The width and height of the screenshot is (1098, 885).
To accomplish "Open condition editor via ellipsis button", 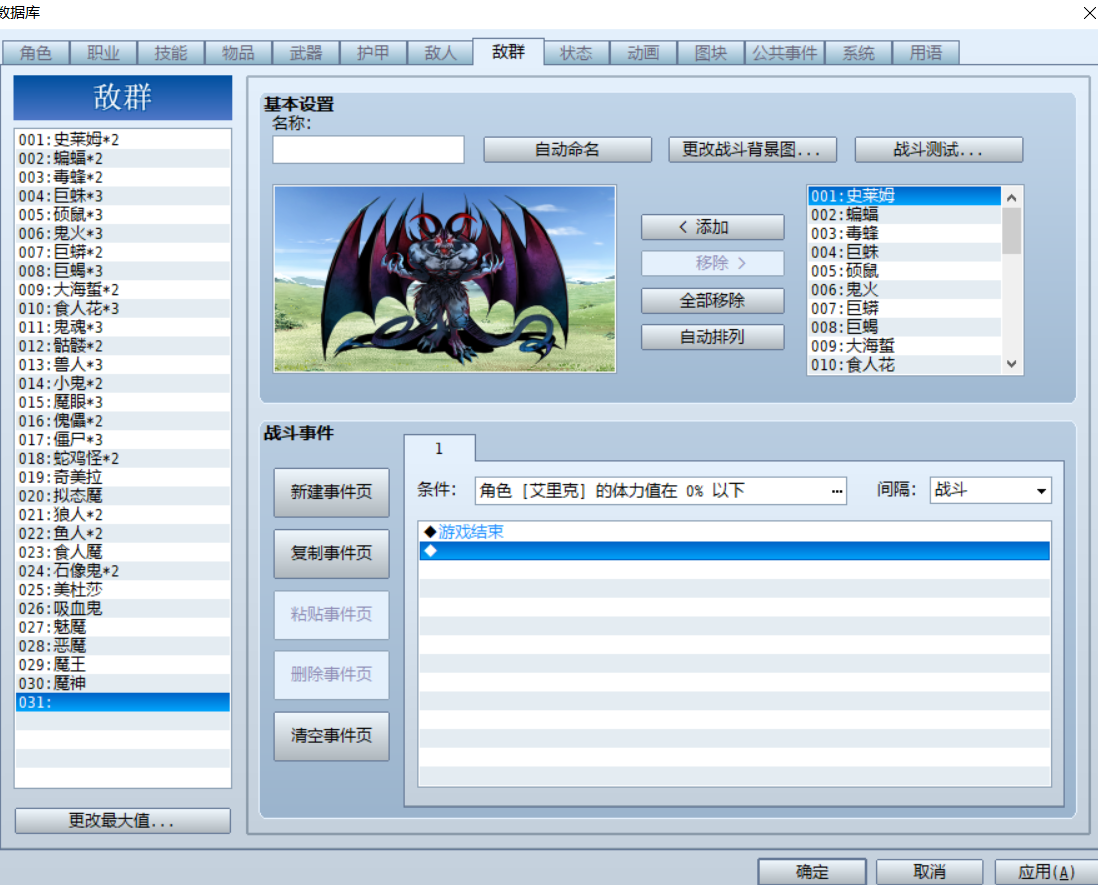I will (837, 491).
